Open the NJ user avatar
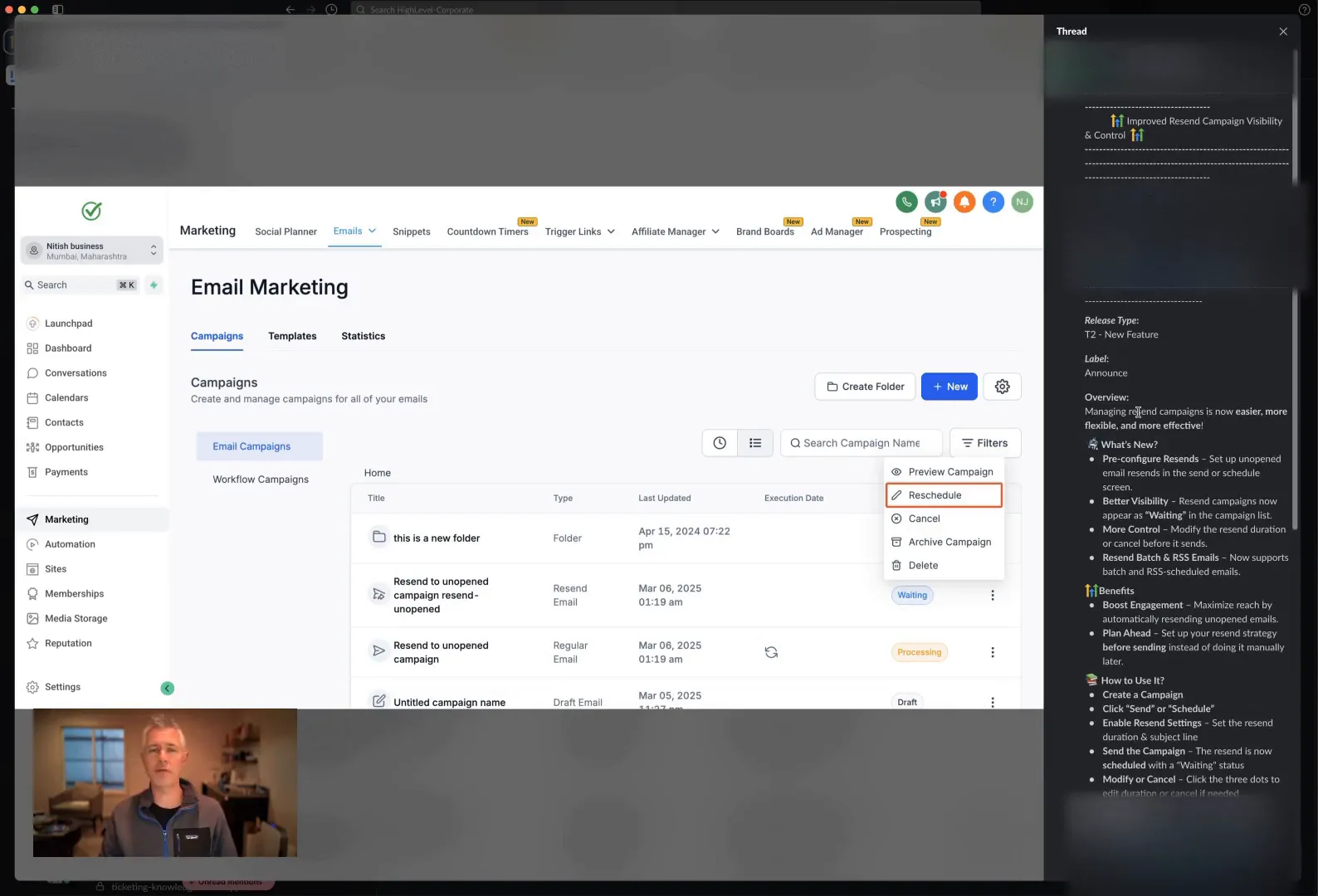1318x896 pixels. (x=1023, y=202)
